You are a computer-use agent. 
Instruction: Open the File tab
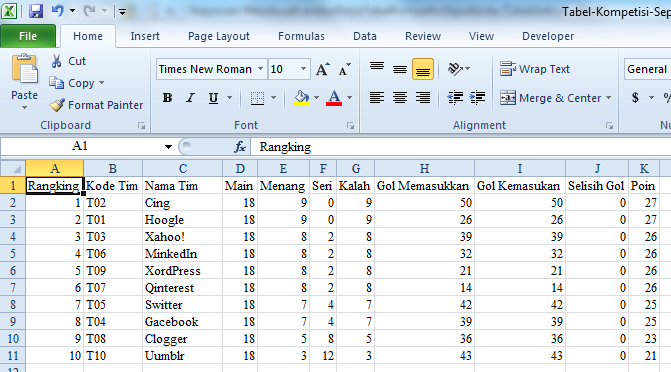(x=28, y=36)
